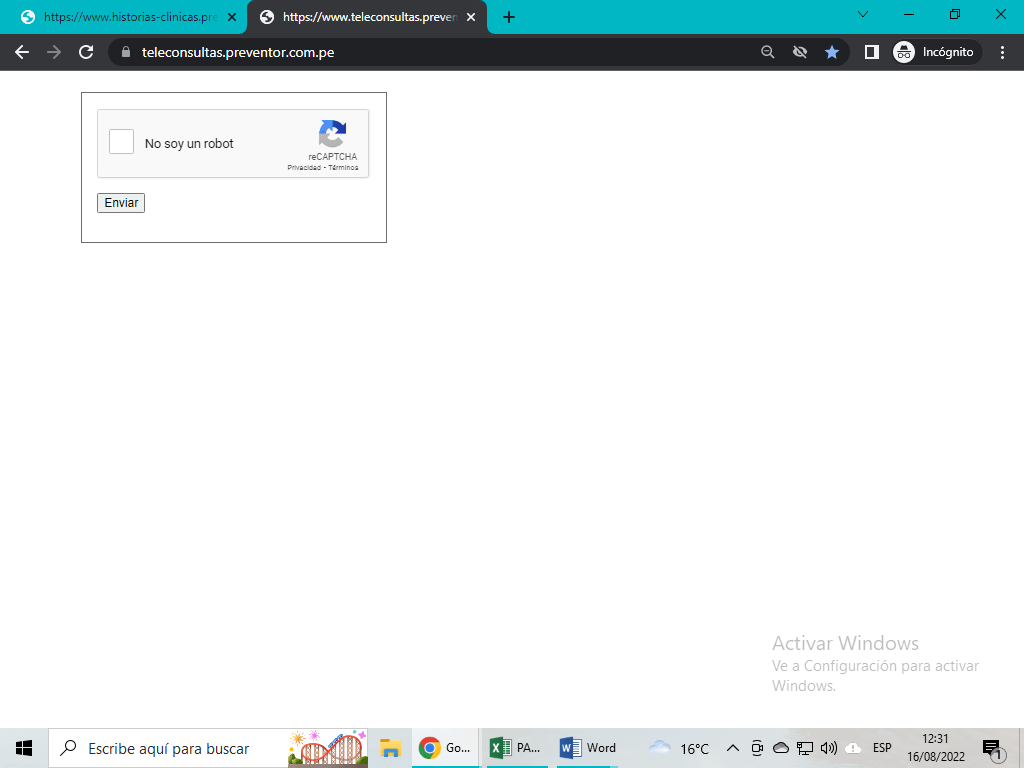Viewport: 1024px width, 768px height.
Task: Minimize the Chrome window
Action: [x=908, y=14]
